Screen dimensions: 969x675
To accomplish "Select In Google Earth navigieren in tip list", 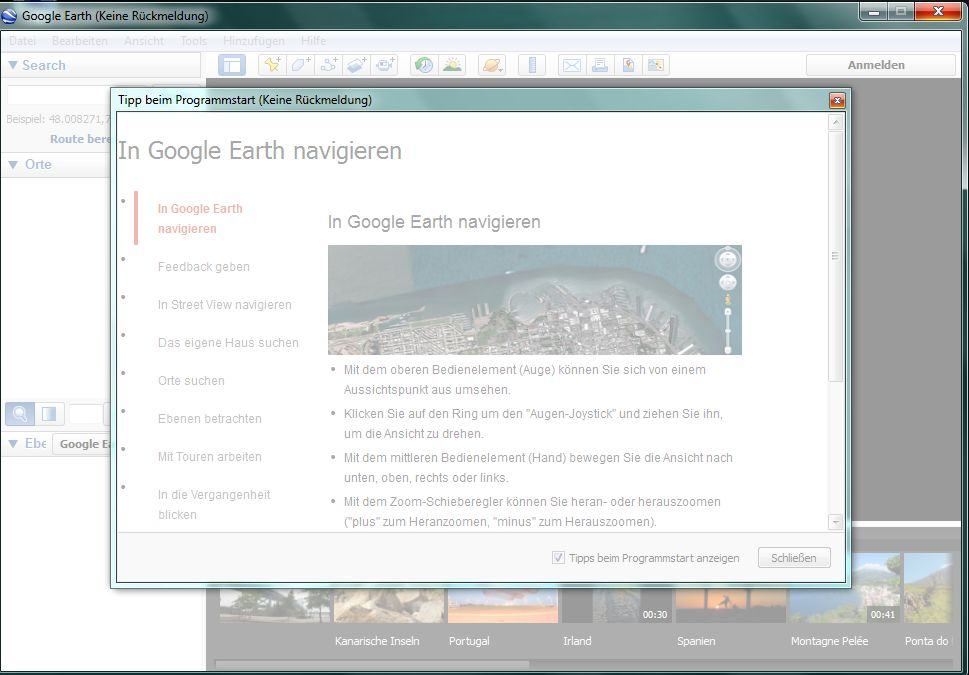I will (x=200, y=219).
